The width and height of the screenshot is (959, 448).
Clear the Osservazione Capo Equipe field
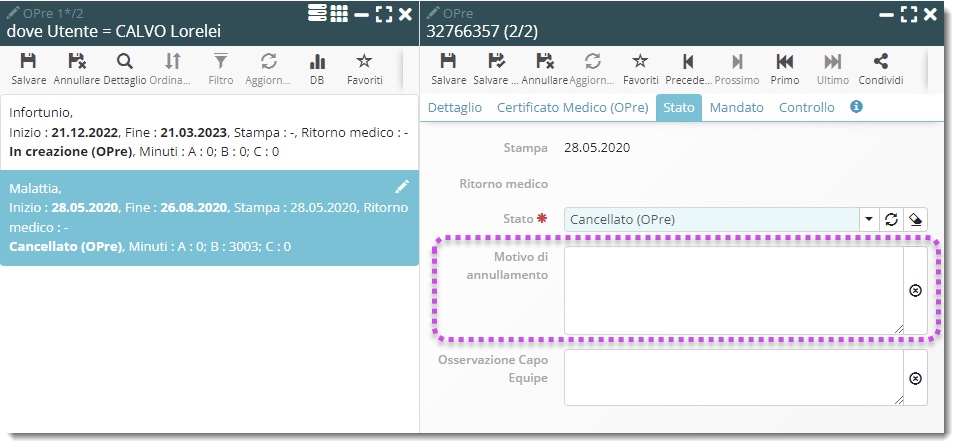[x=915, y=378]
